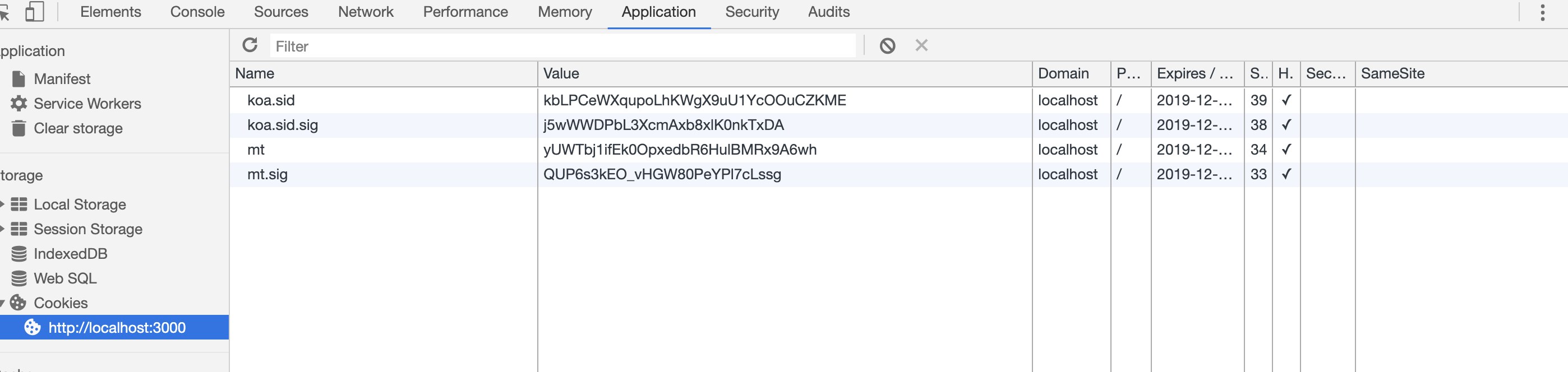Click the HttpOnly checkmark for koa.sid.sig
The height and width of the screenshot is (372, 1568).
click(x=1285, y=125)
